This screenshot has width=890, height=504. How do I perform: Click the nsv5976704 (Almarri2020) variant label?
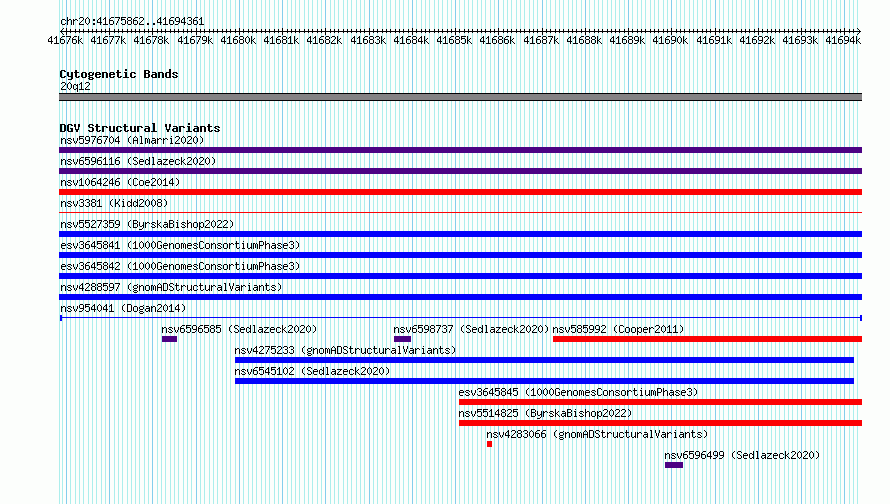coord(132,140)
